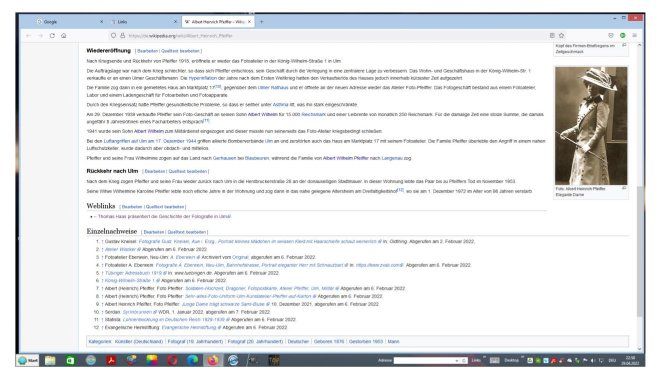Close the Links tab

pyautogui.click(x=175, y=22)
